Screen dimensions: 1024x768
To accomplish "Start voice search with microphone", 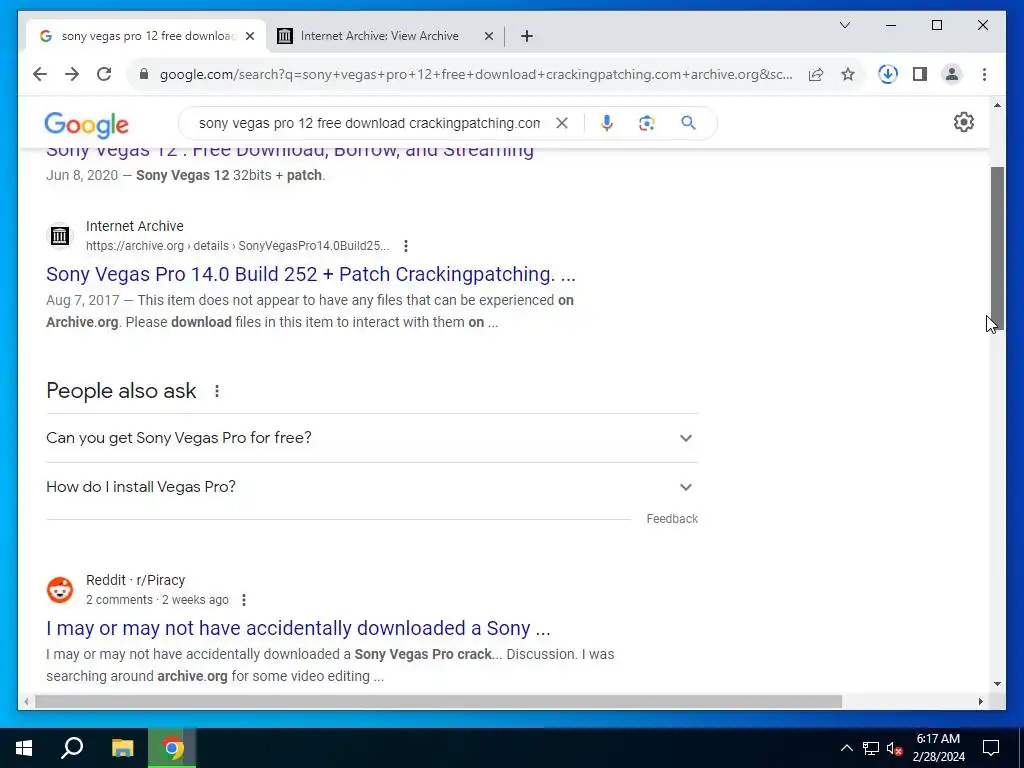I will pos(607,123).
